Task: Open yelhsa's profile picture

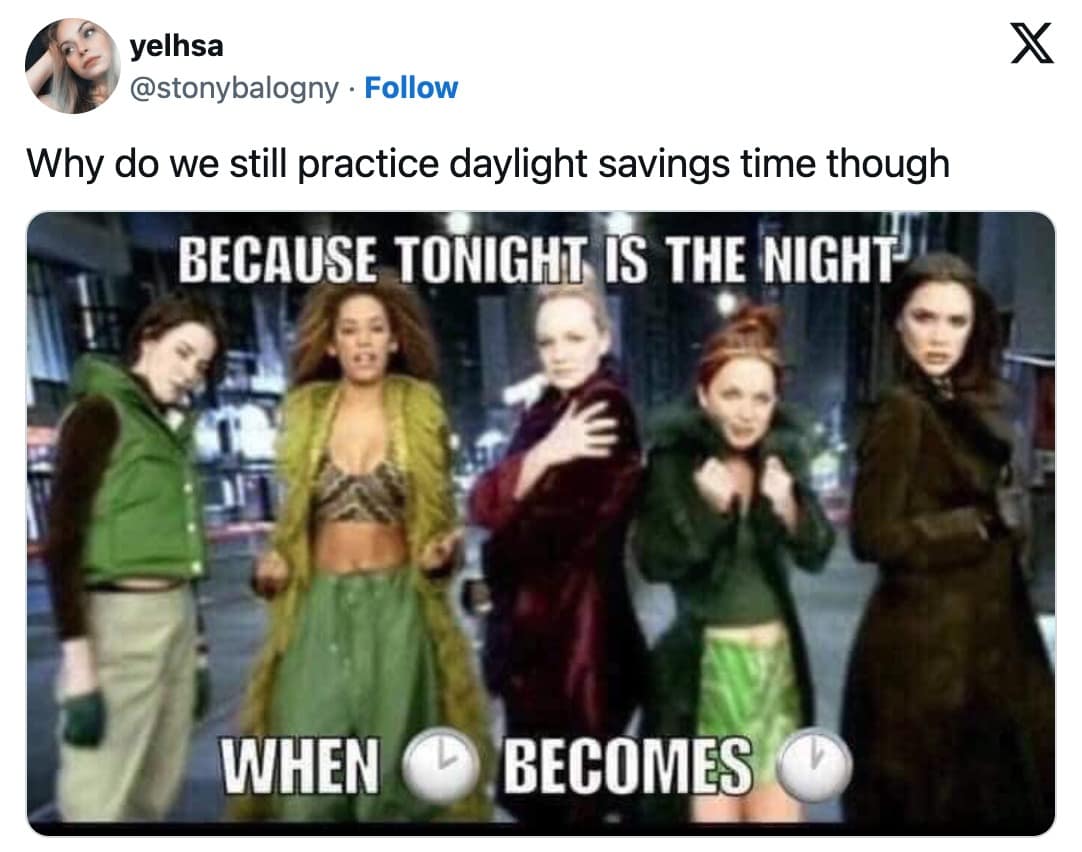Action: (72, 66)
